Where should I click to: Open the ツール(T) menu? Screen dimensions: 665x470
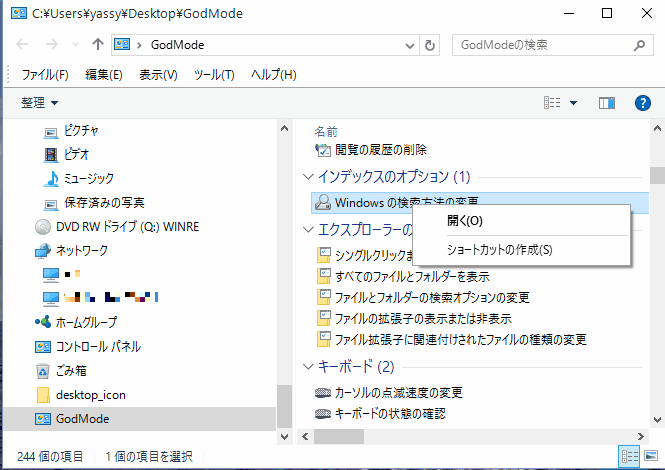pos(214,75)
